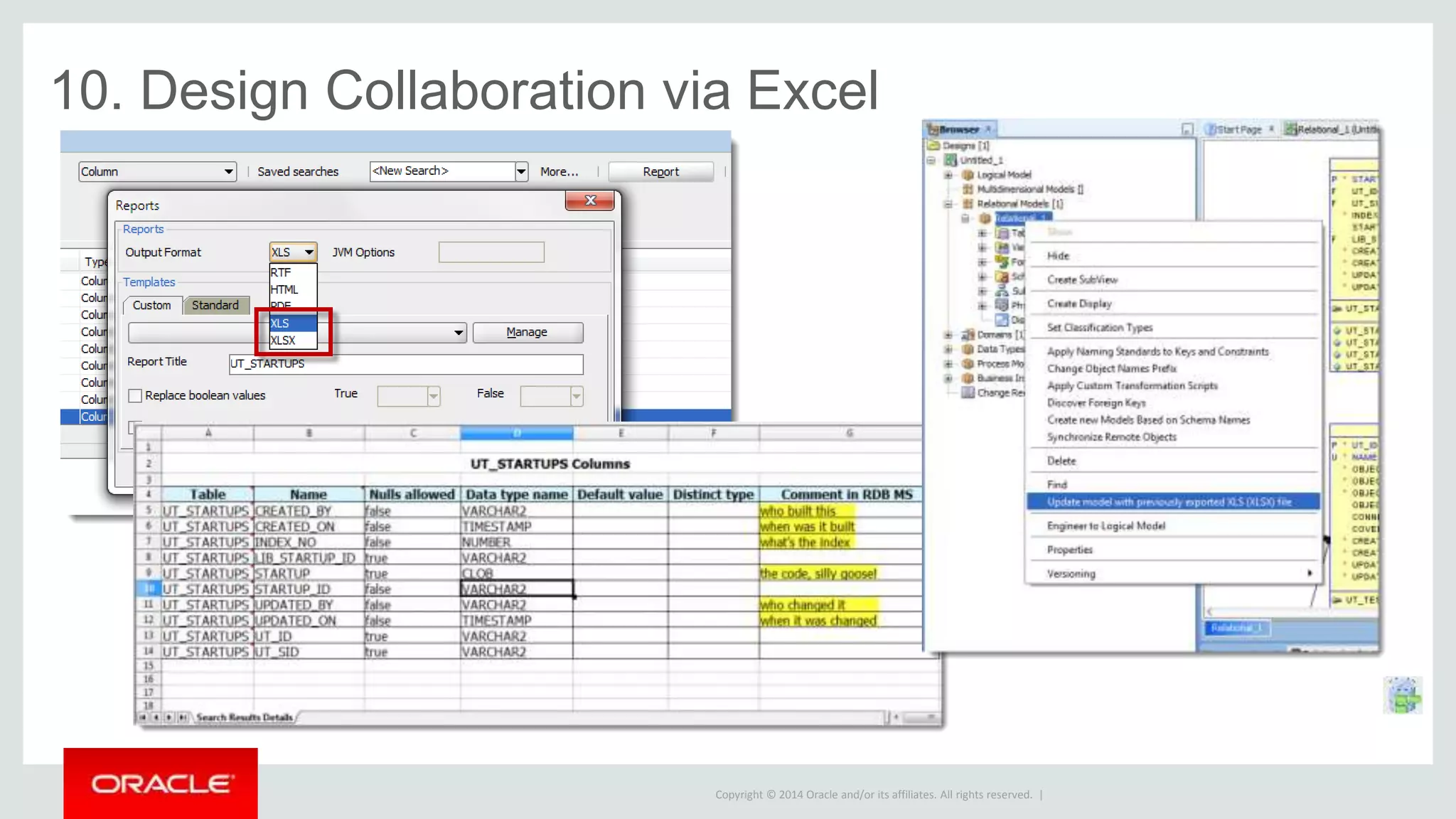Viewport: 1456px width, 819px height.
Task: Click the Designs folder icon in Browser
Action: (x=933, y=145)
